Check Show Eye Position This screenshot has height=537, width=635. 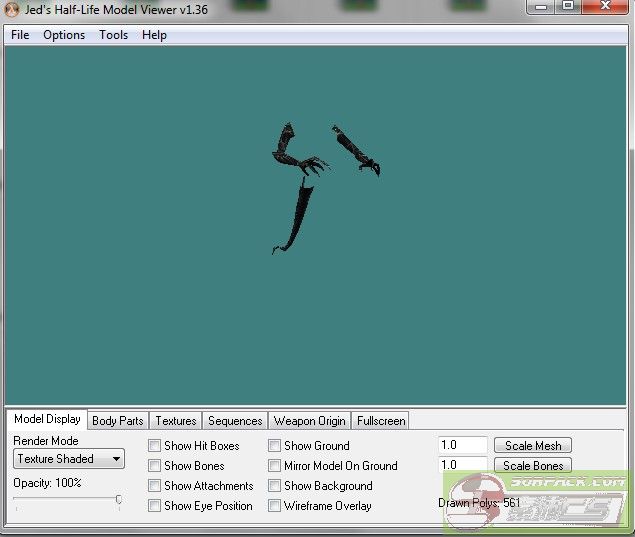point(155,506)
